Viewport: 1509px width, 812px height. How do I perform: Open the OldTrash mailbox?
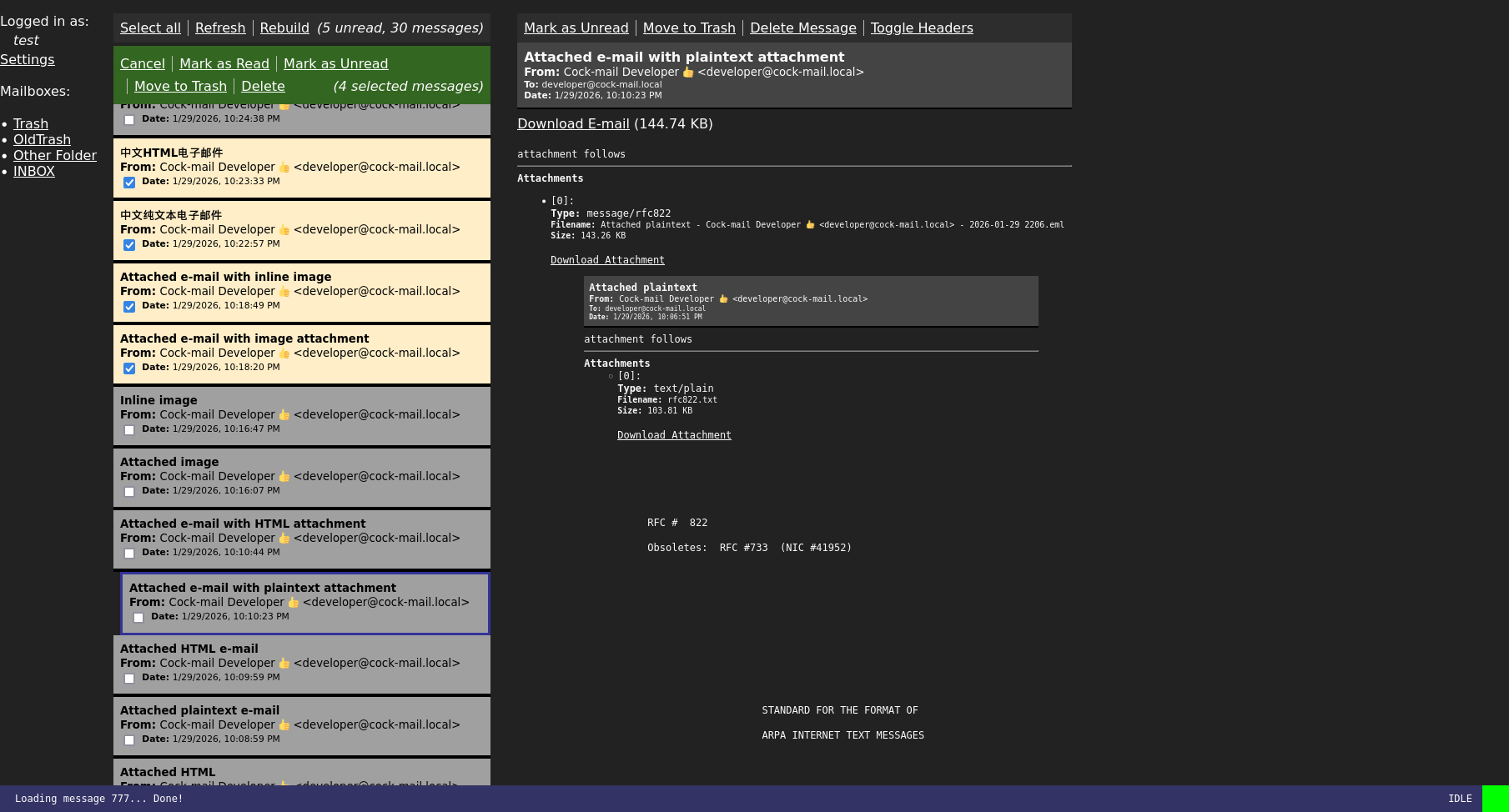42,139
